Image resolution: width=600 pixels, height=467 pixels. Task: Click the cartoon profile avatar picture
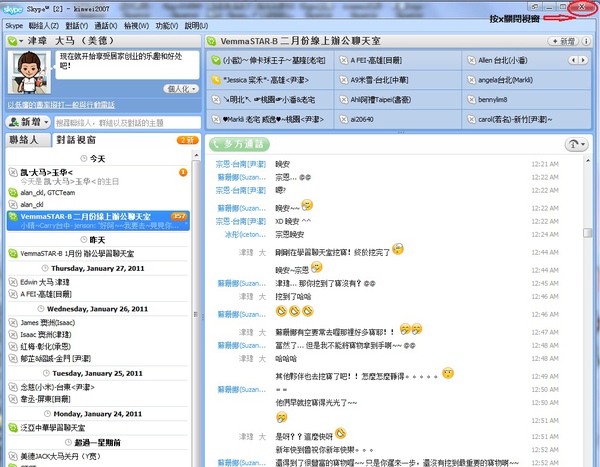point(29,72)
